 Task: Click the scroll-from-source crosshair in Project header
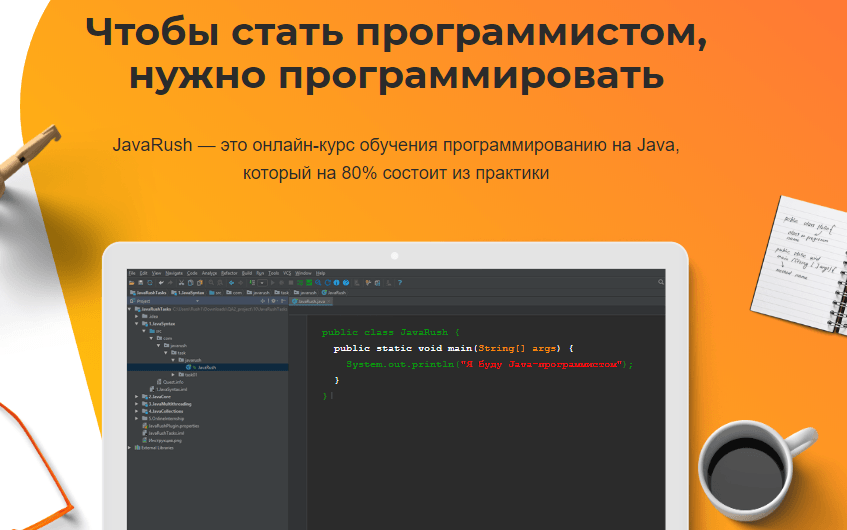(x=263, y=301)
